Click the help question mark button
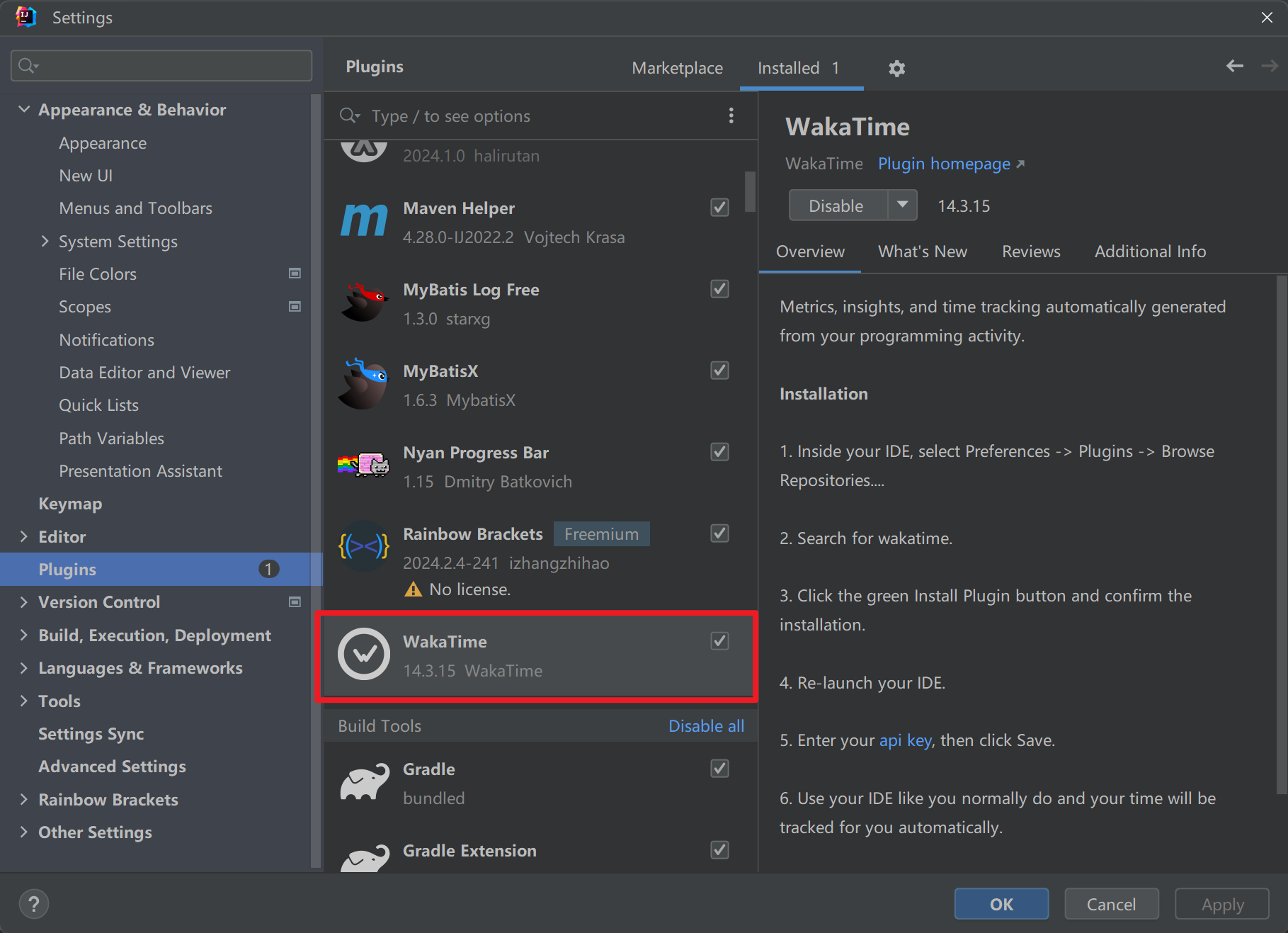Viewport: 1288px width, 933px height. [33, 904]
